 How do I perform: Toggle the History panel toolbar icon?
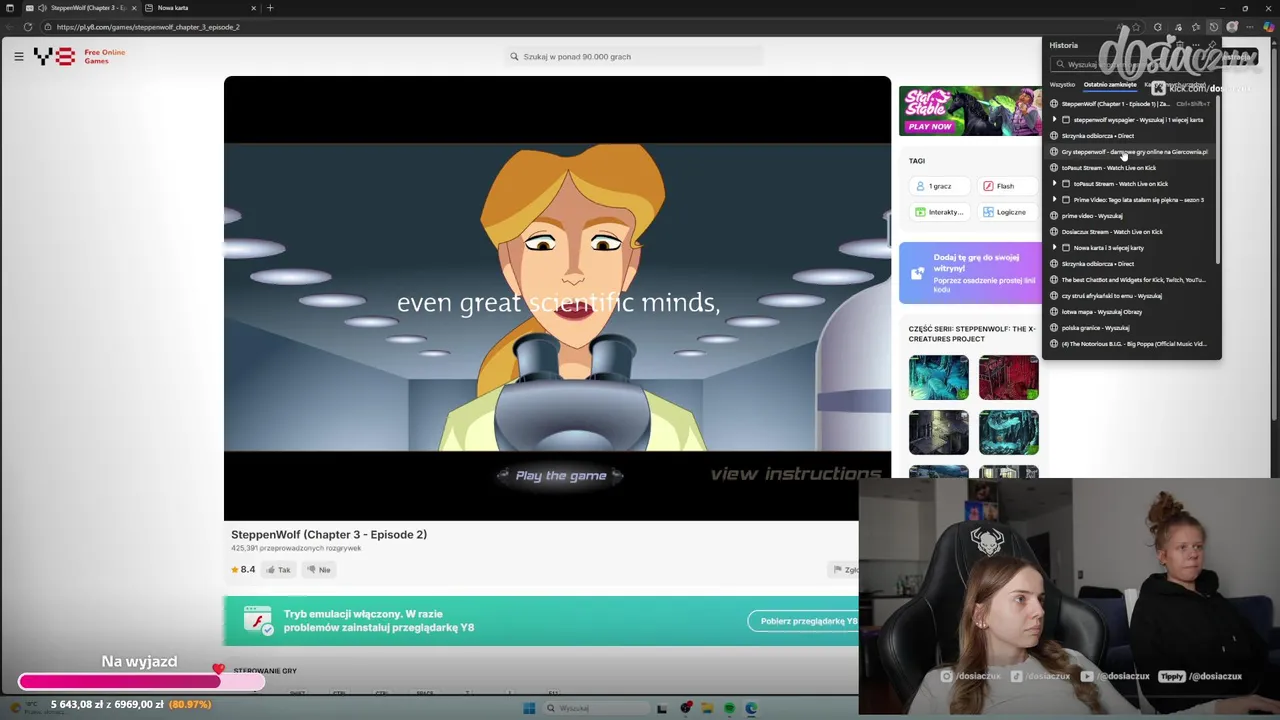(x=1213, y=27)
